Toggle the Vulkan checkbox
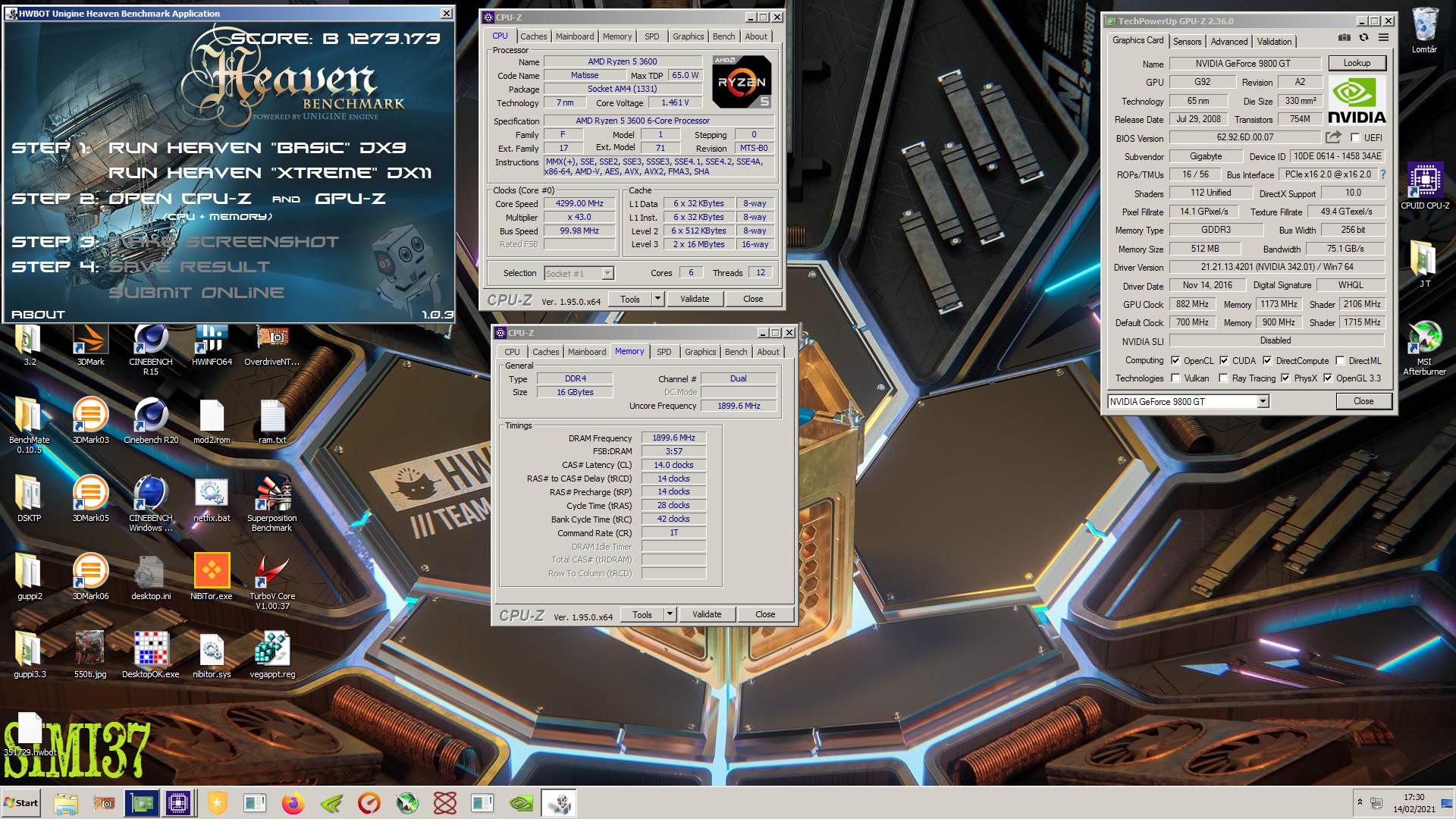The height and width of the screenshot is (819, 1456). (1175, 378)
